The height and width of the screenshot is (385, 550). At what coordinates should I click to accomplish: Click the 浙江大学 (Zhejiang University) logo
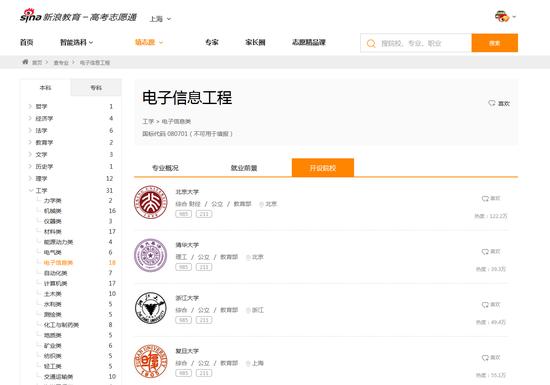pyautogui.click(x=151, y=308)
